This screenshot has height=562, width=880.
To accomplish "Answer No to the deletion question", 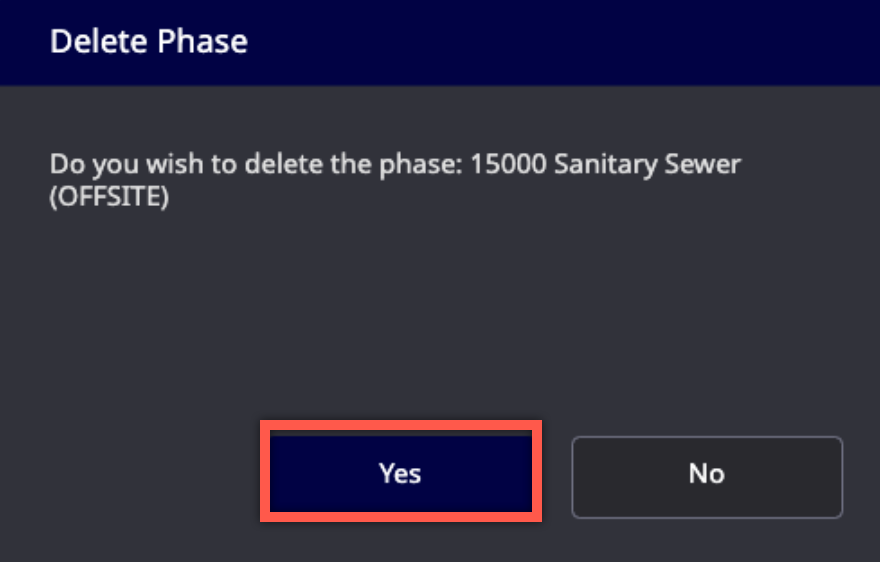I will [706, 473].
